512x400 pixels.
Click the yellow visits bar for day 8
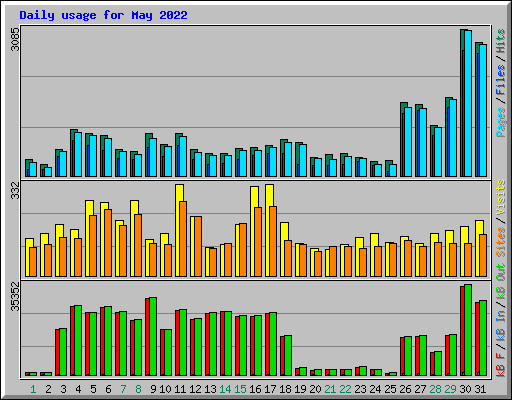pos(134,238)
